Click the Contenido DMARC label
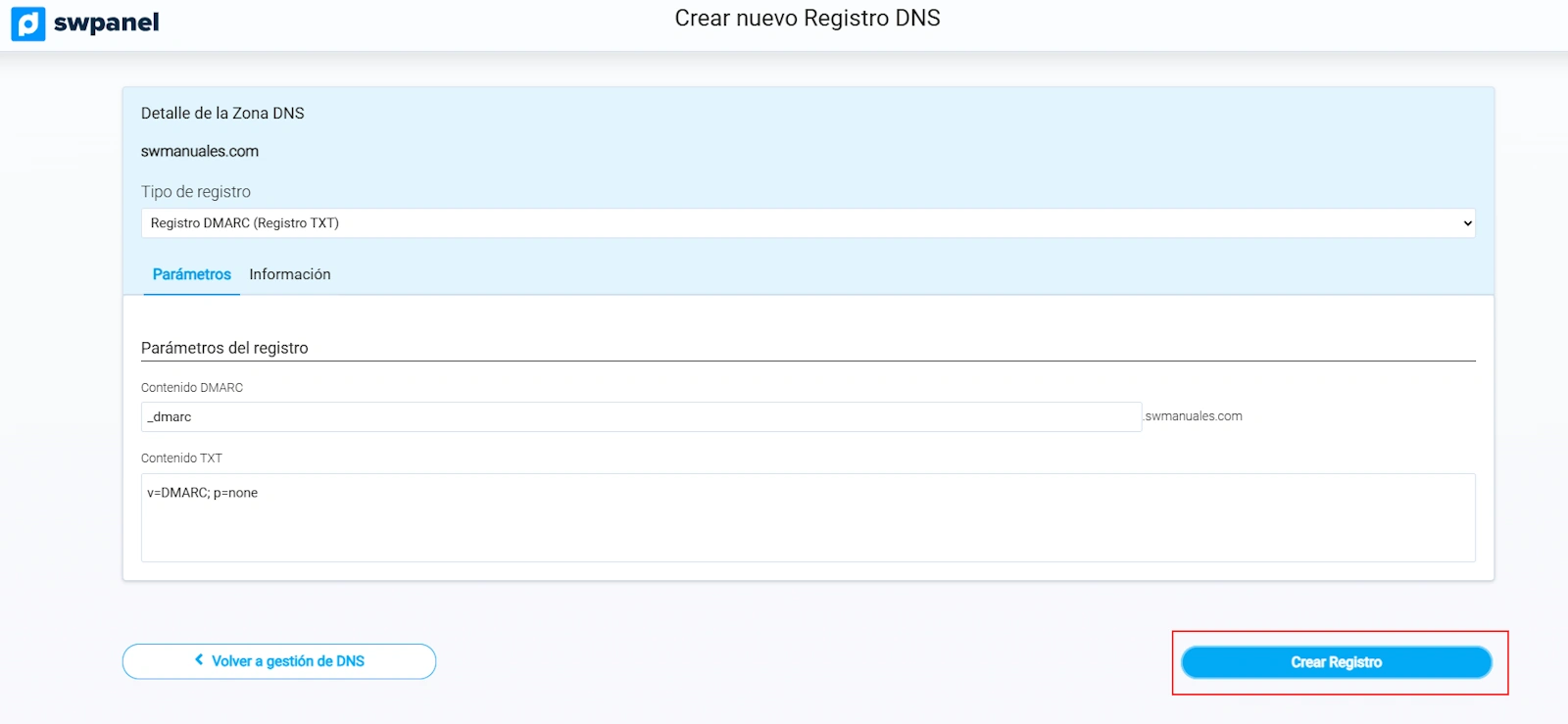 [x=192, y=388]
